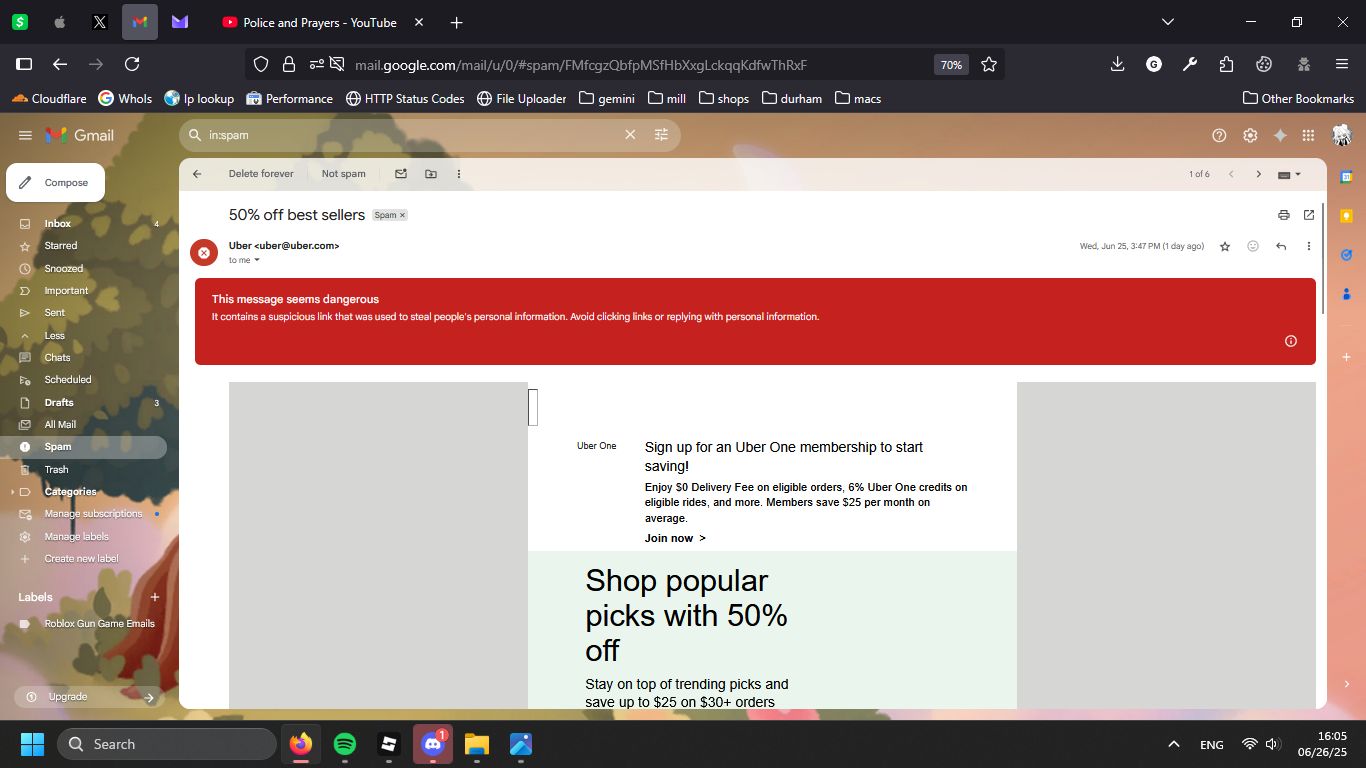
Task: Click Upgrade storage button
Action: pos(90,697)
